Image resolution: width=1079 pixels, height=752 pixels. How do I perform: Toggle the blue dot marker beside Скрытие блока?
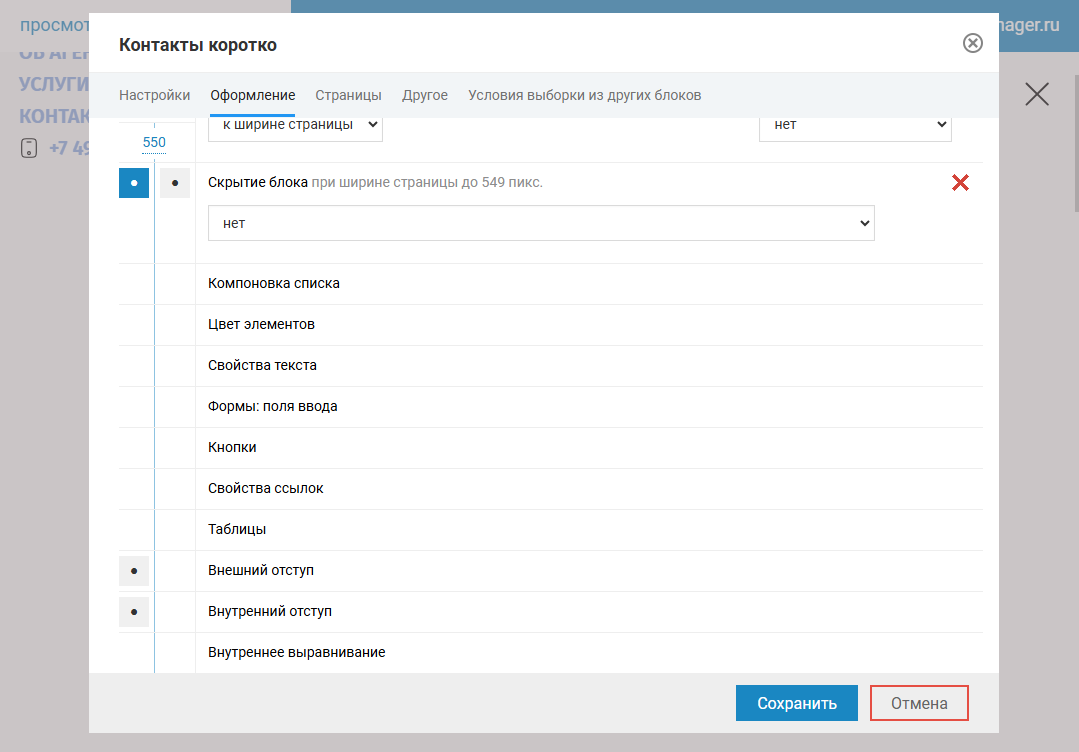[134, 183]
